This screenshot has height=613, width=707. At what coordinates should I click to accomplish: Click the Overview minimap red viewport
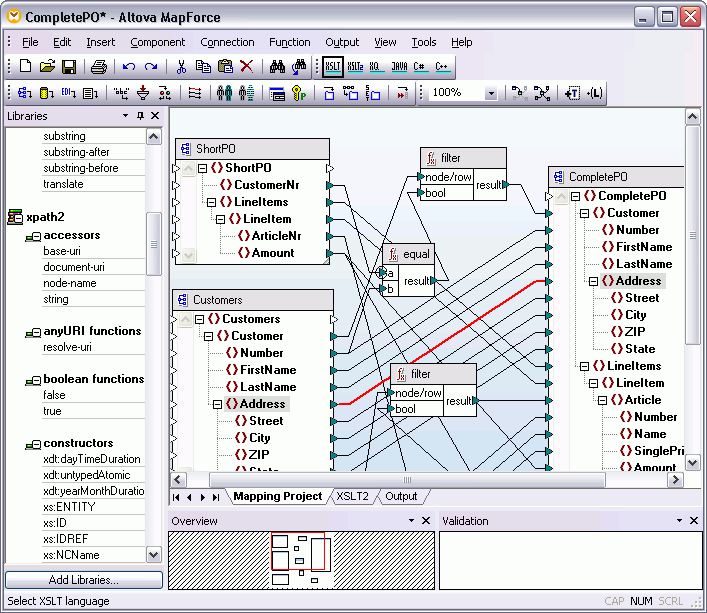point(298,551)
